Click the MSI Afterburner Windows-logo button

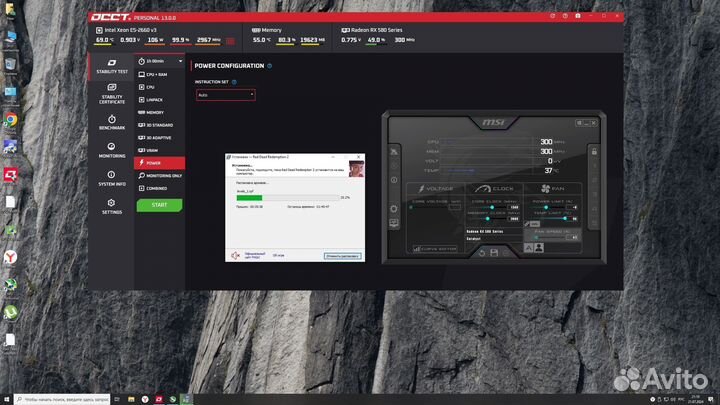coord(579,123)
